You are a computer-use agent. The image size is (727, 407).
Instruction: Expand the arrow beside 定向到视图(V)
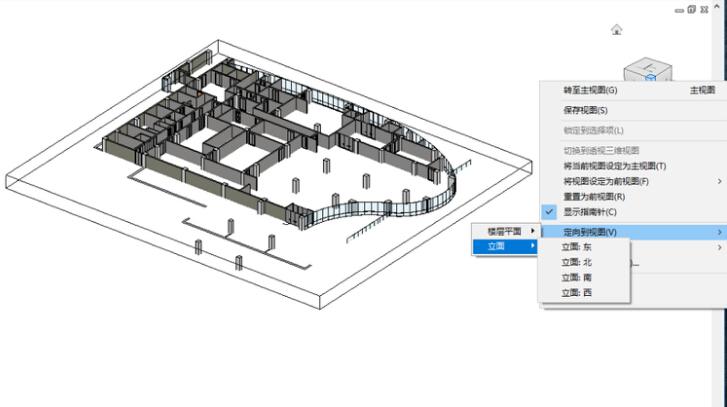coord(720,232)
